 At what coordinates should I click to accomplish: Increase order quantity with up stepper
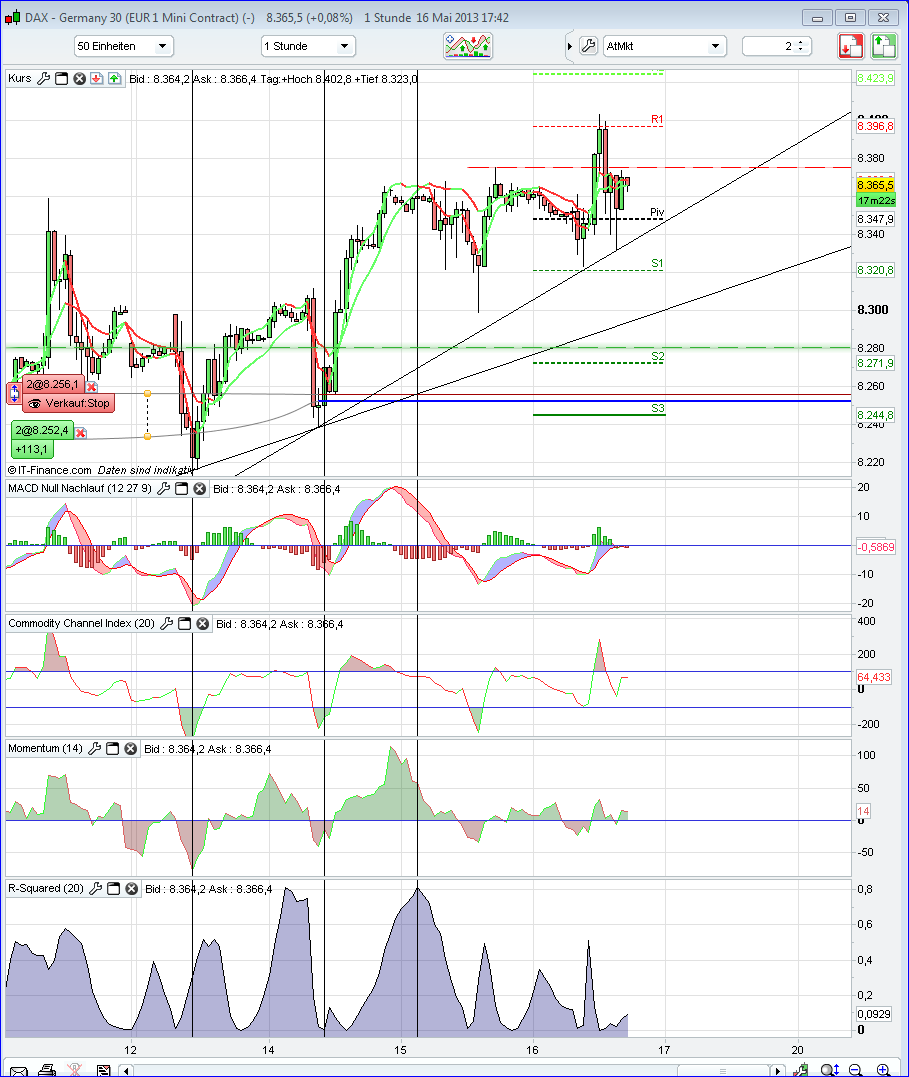800,43
